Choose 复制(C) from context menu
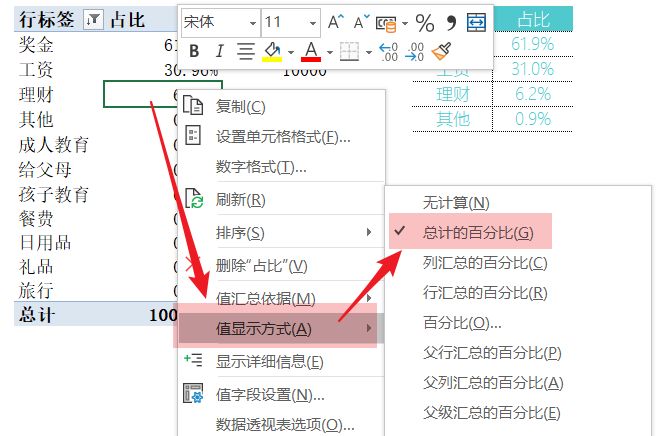The height and width of the screenshot is (436, 664). pyautogui.click(x=241, y=107)
